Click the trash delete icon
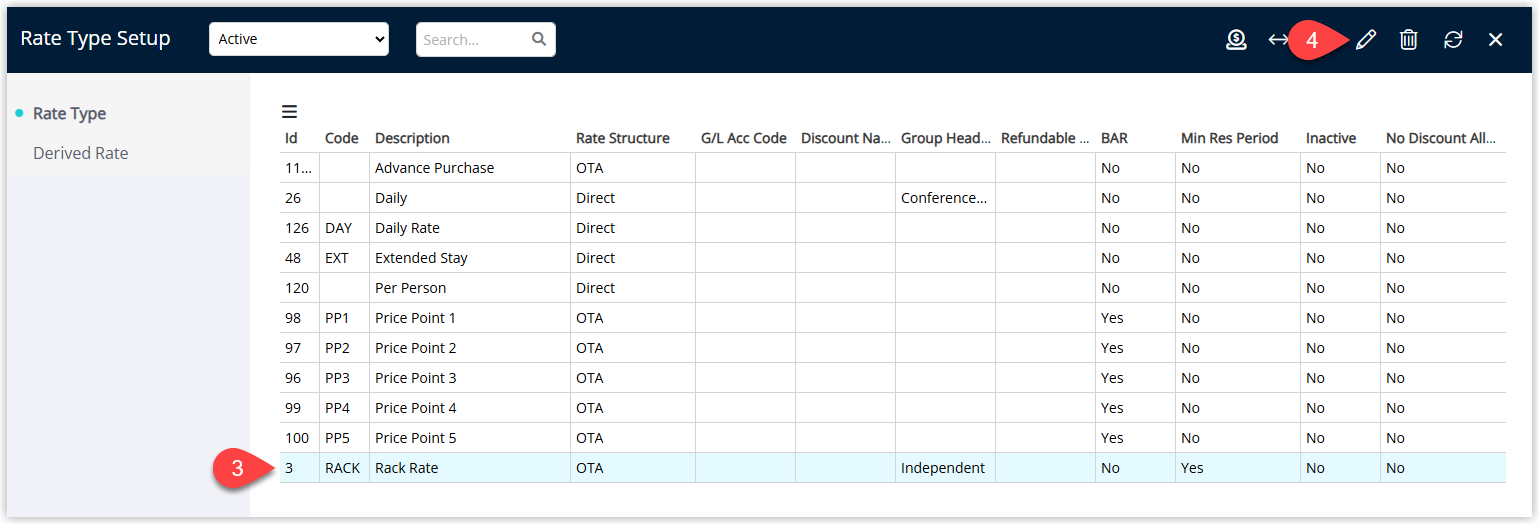 click(1408, 40)
